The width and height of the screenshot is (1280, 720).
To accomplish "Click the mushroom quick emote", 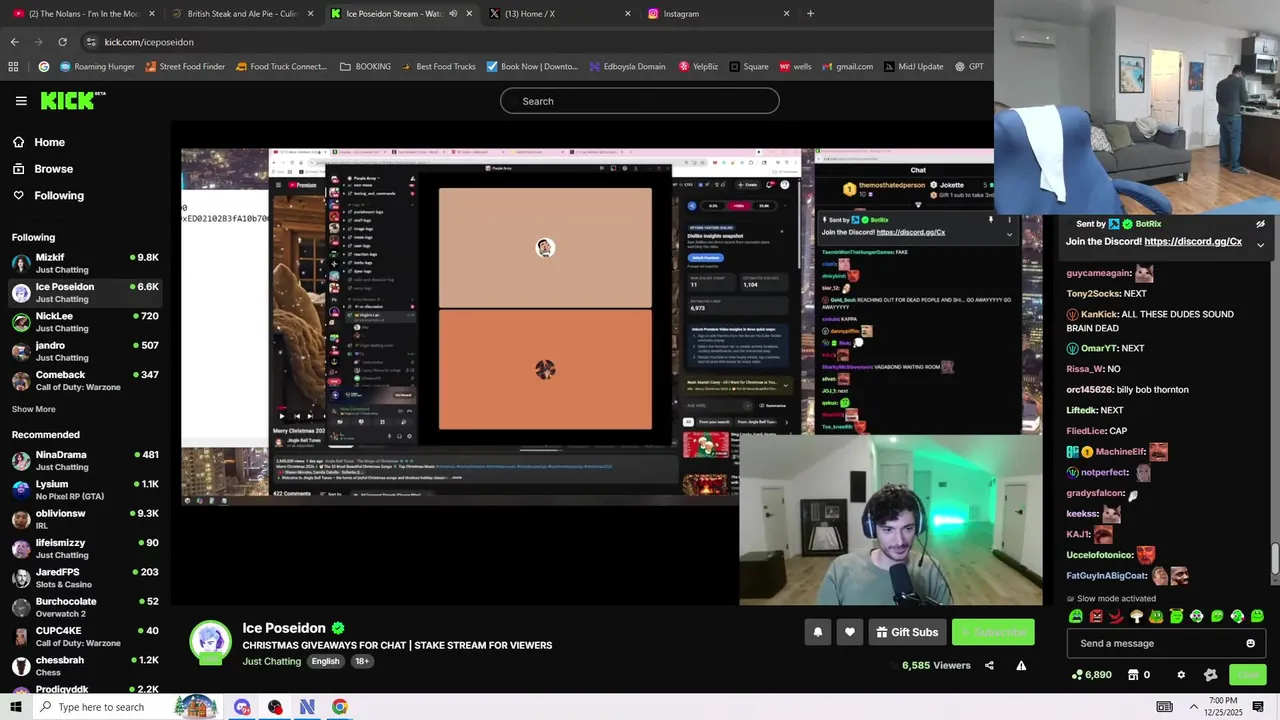I will coord(1136,616).
